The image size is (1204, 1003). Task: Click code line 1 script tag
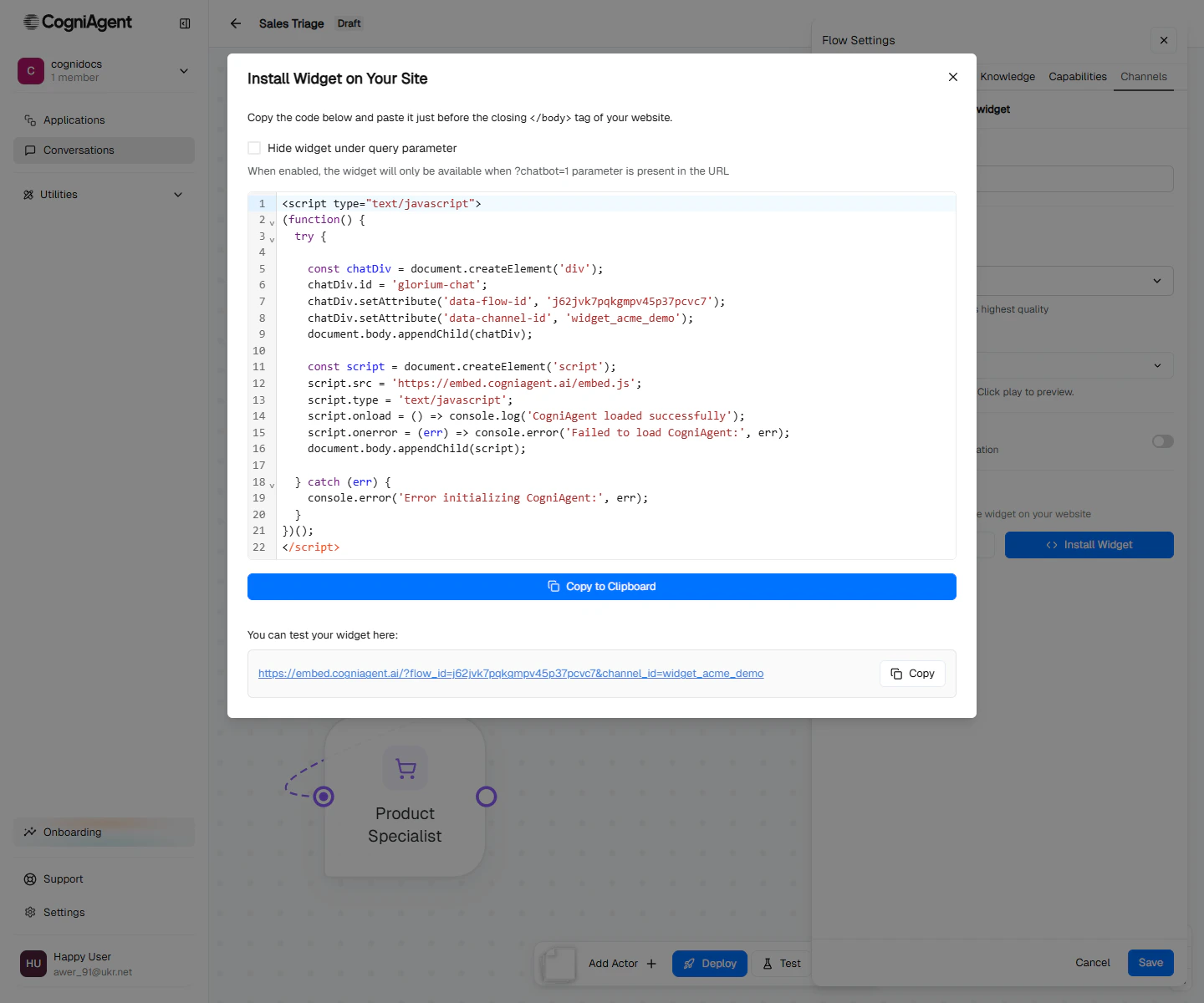(x=381, y=204)
